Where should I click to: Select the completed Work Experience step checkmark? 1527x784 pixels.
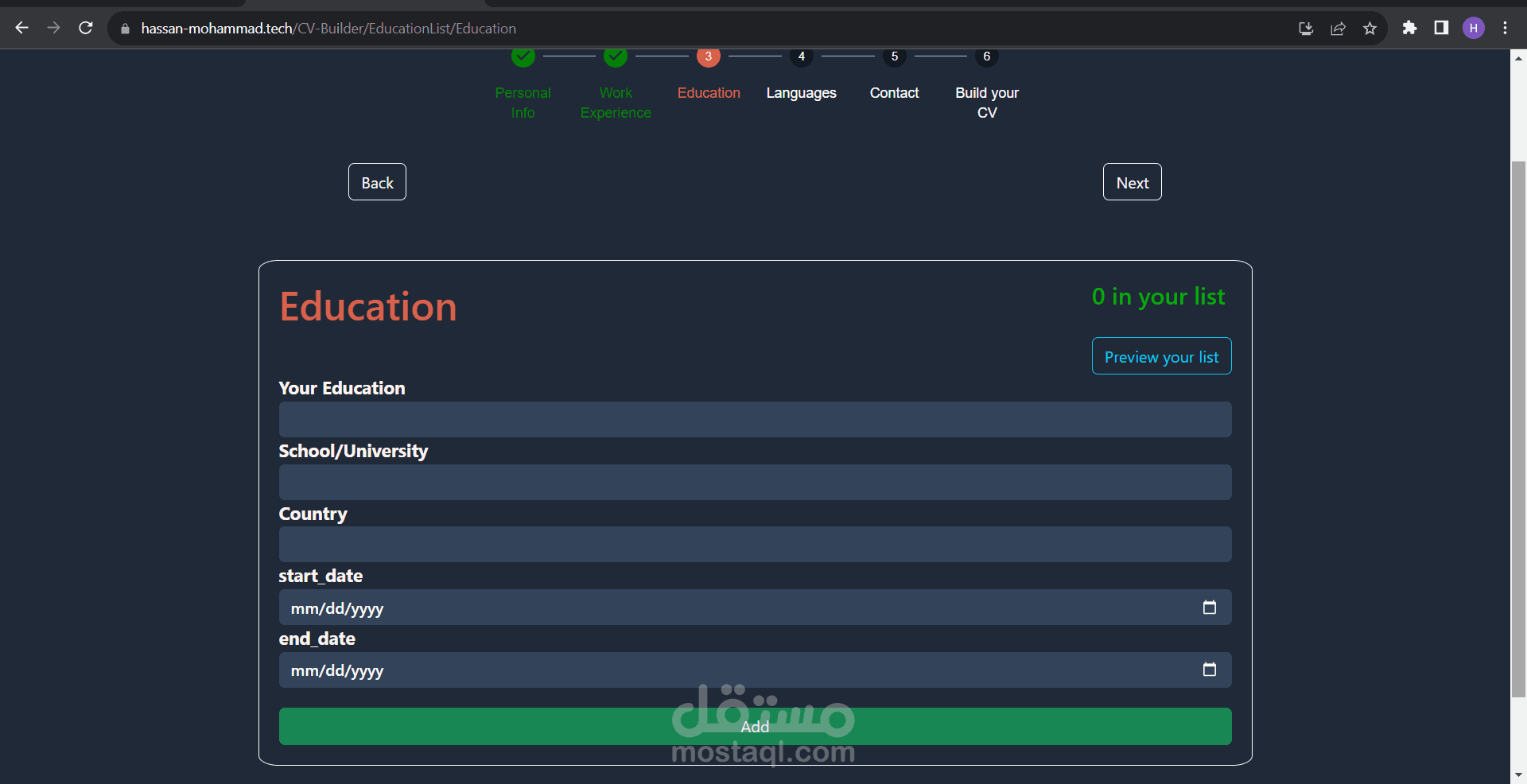[616, 56]
